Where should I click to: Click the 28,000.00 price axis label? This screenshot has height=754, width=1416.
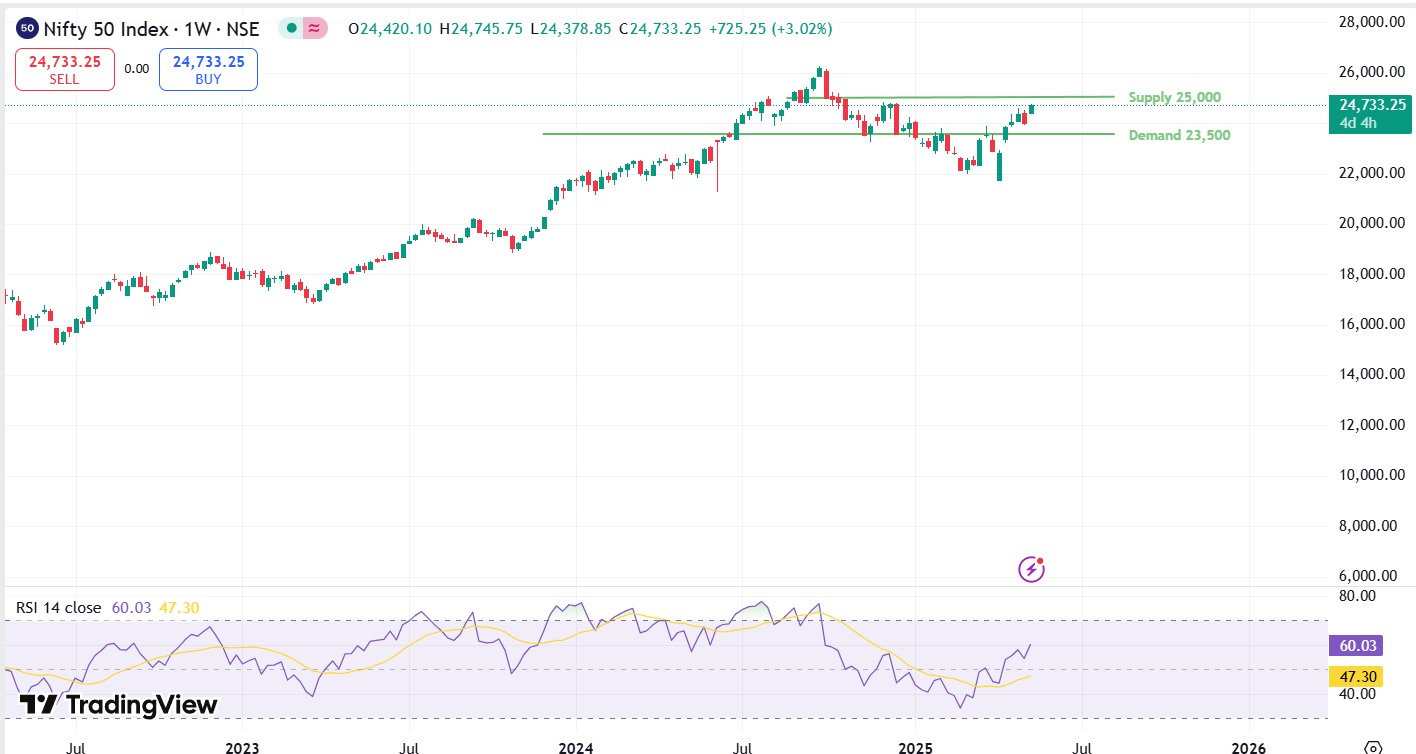[x=1373, y=22]
